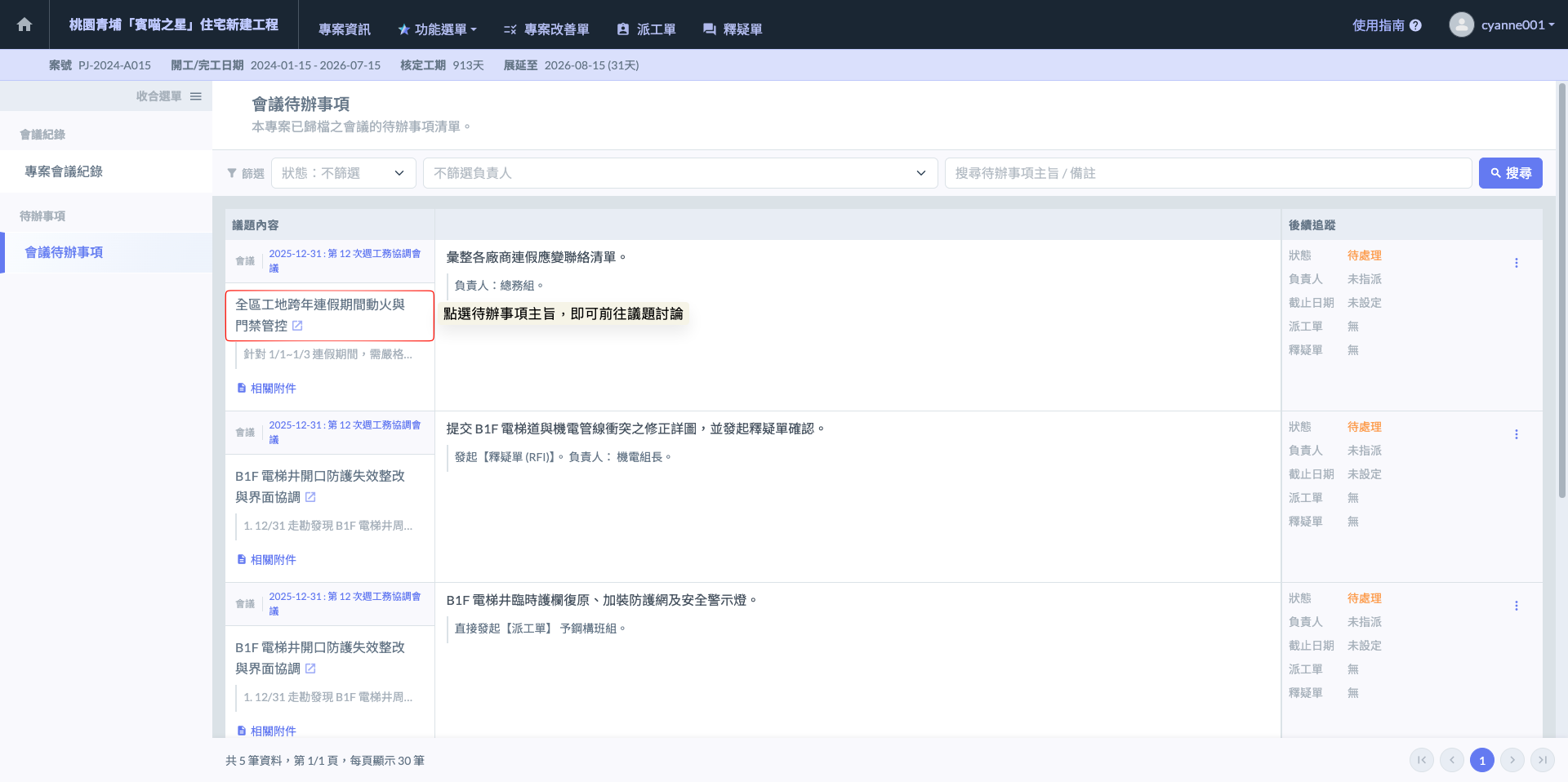This screenshot has height=782, width=1568.
Task: Click the three-dot menu of first todo row
Action: (1516, 263)
